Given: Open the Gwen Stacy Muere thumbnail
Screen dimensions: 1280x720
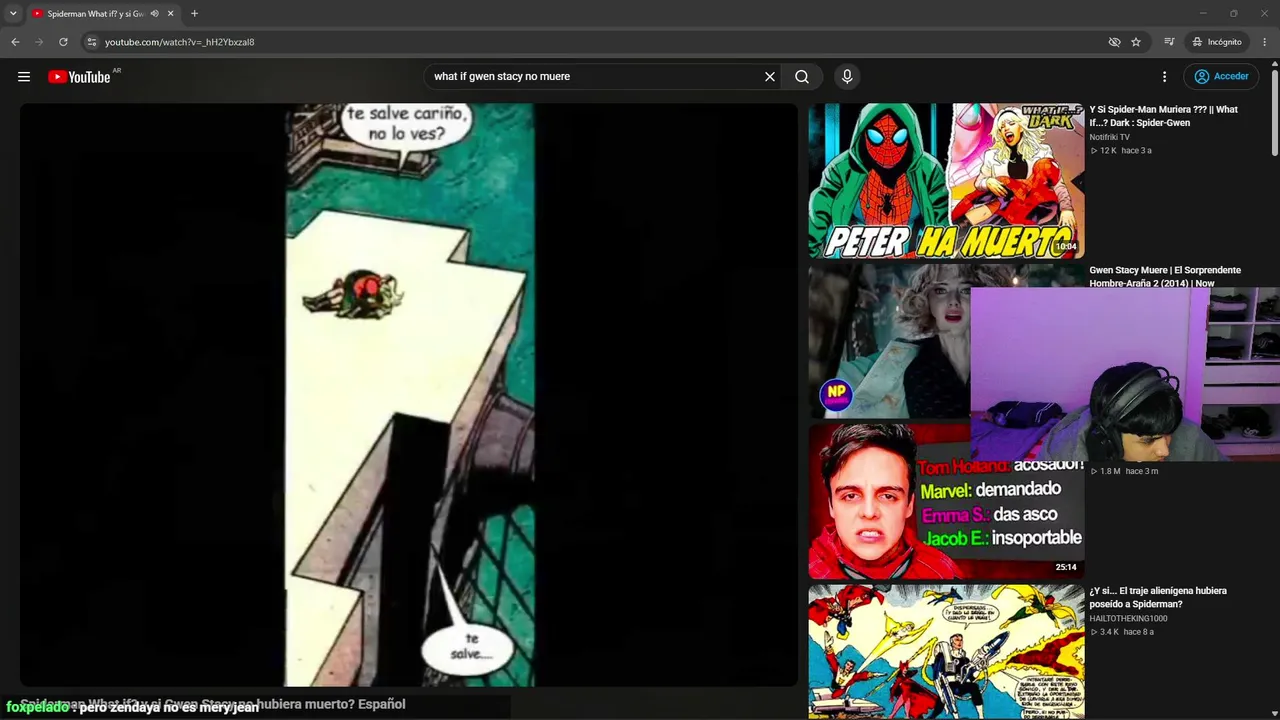Looking at the screenshot, I should pos(889,341).
